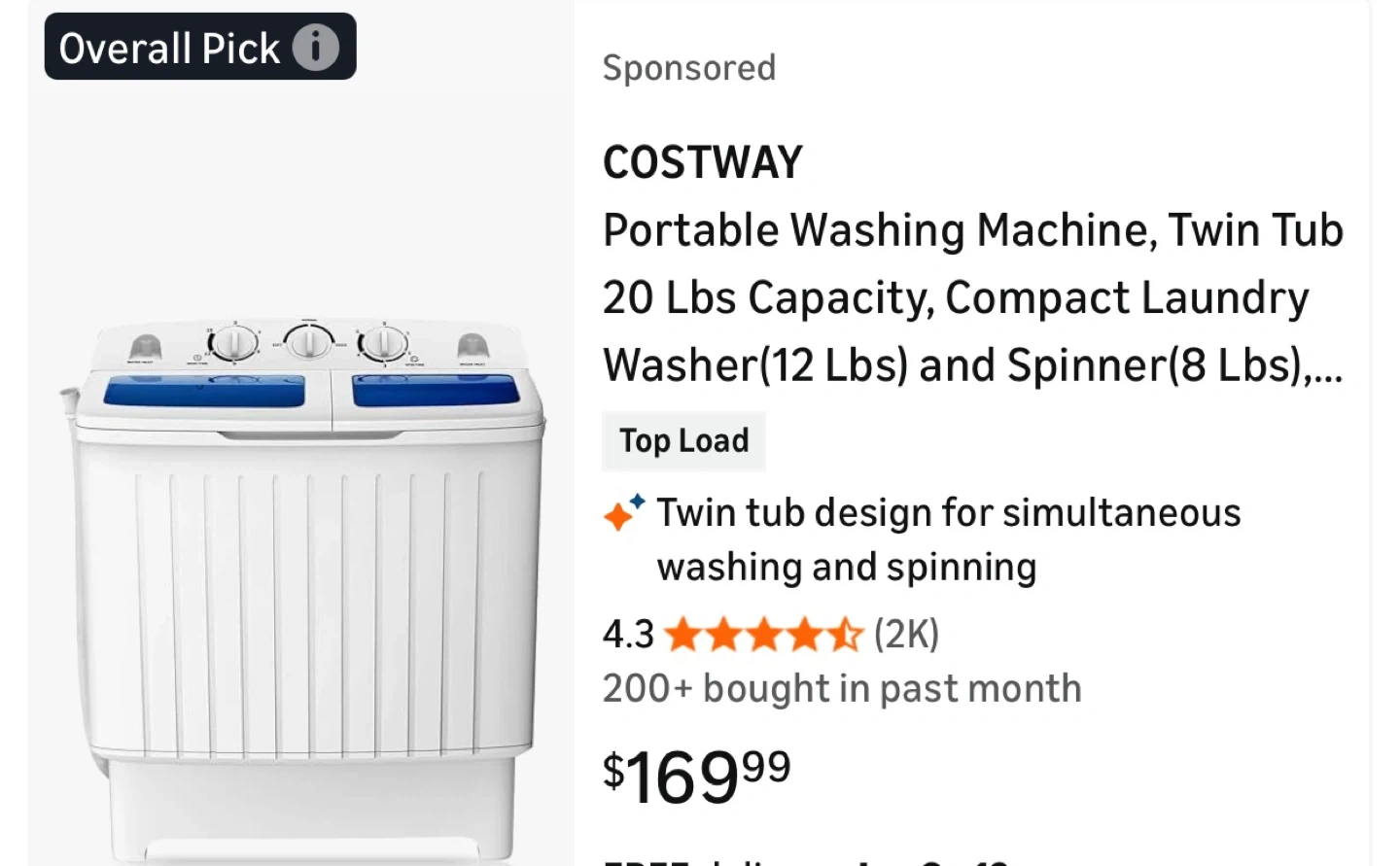Click the 200+ bought in past month text
This screenshot has height=866, width=1400.
click(842, 689)
